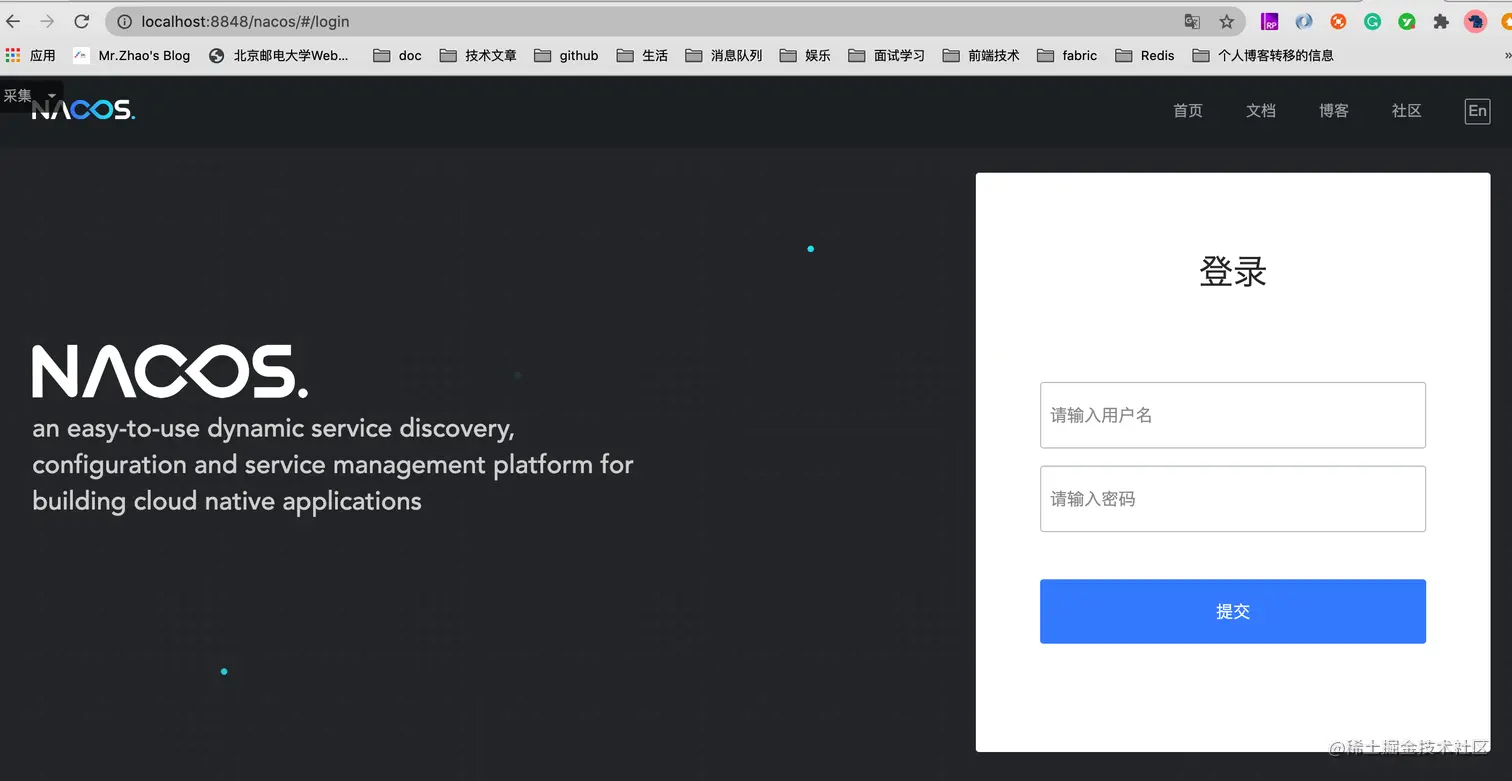Click the Nacos logo in the header
The height and width of the screenshot is (781, 1512).
click(x=83, y=109)
